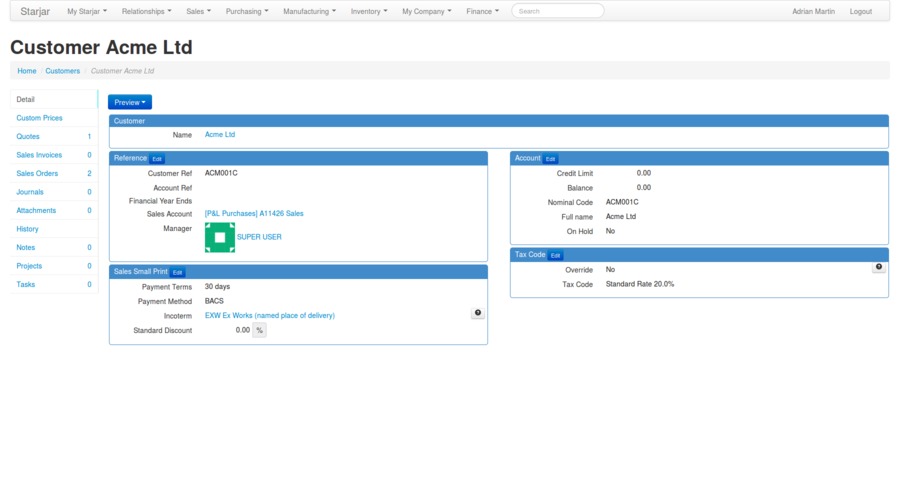Select the Sales Orders sidebar tab
This screenshot has height=500, width=900.
coord(37,173)
